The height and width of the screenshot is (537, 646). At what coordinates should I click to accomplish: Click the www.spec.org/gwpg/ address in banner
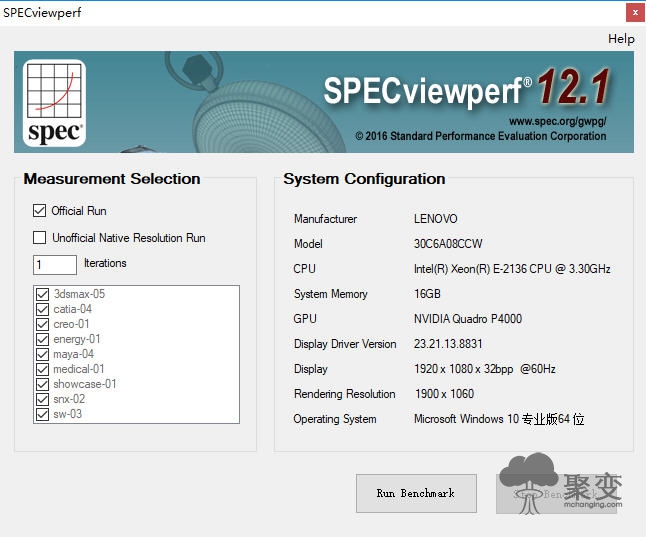coord(557,121)
